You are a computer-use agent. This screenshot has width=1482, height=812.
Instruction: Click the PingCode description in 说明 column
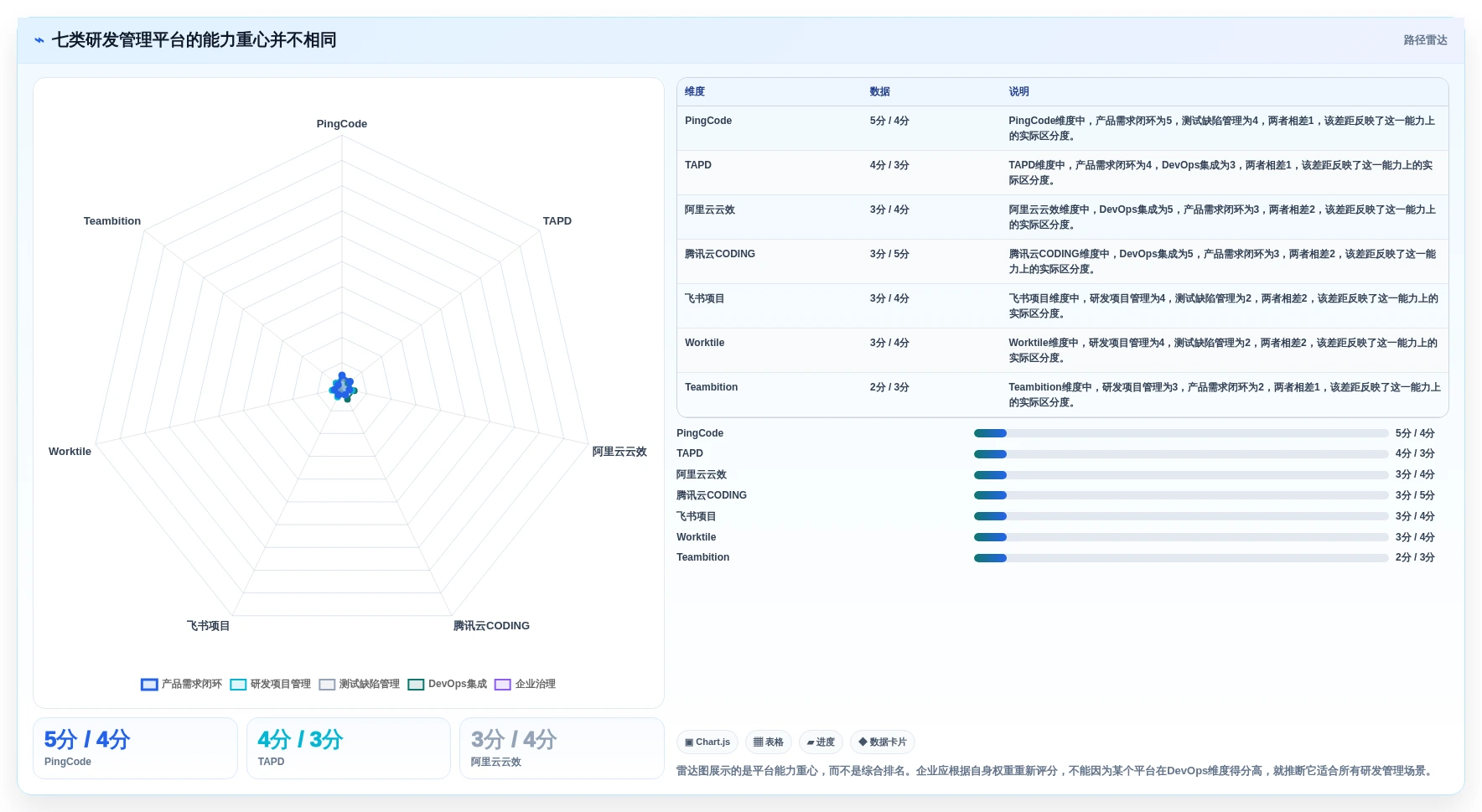[x=1223, y=128]
